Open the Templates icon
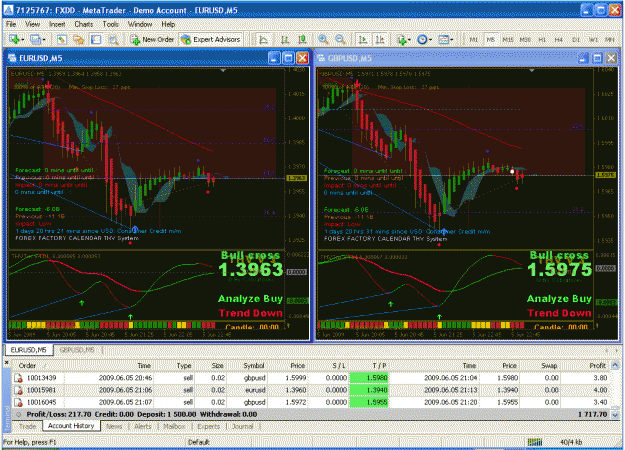This screenshot has width=625, height=450. point(443,39)
